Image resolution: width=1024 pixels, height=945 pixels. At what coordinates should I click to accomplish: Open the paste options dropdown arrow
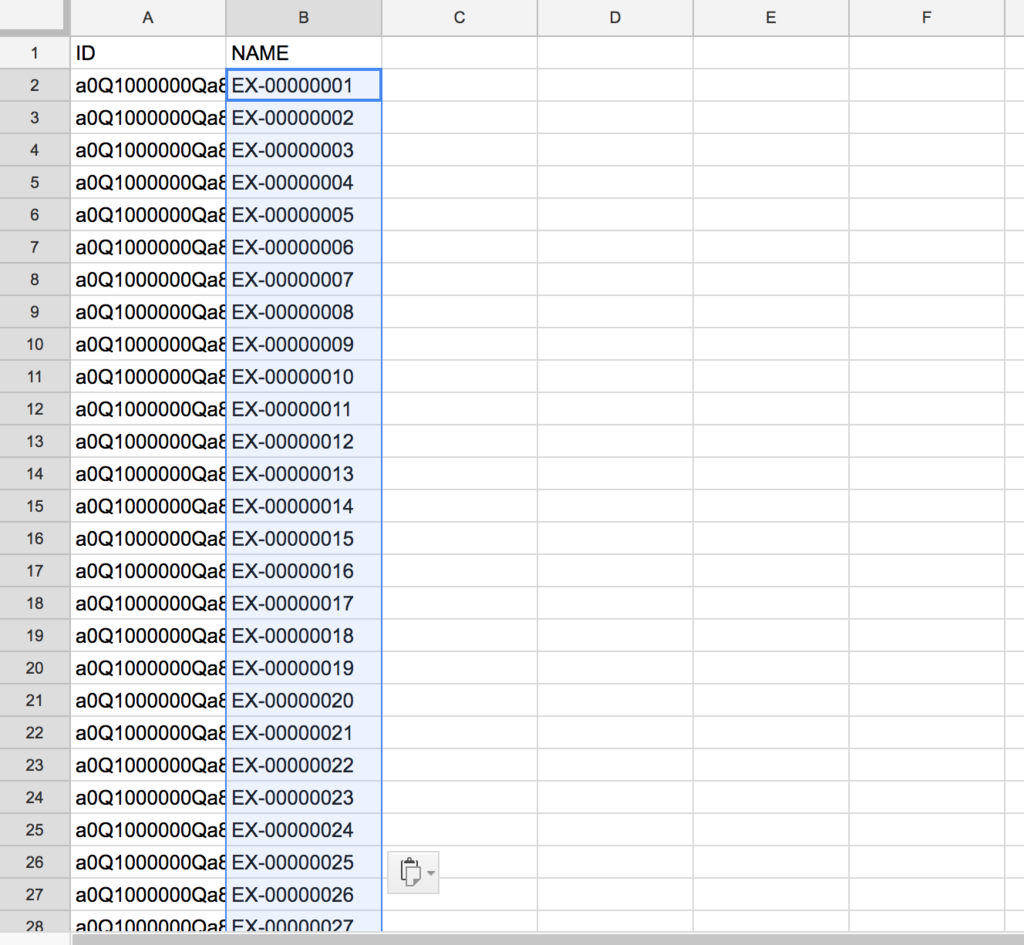430,873
